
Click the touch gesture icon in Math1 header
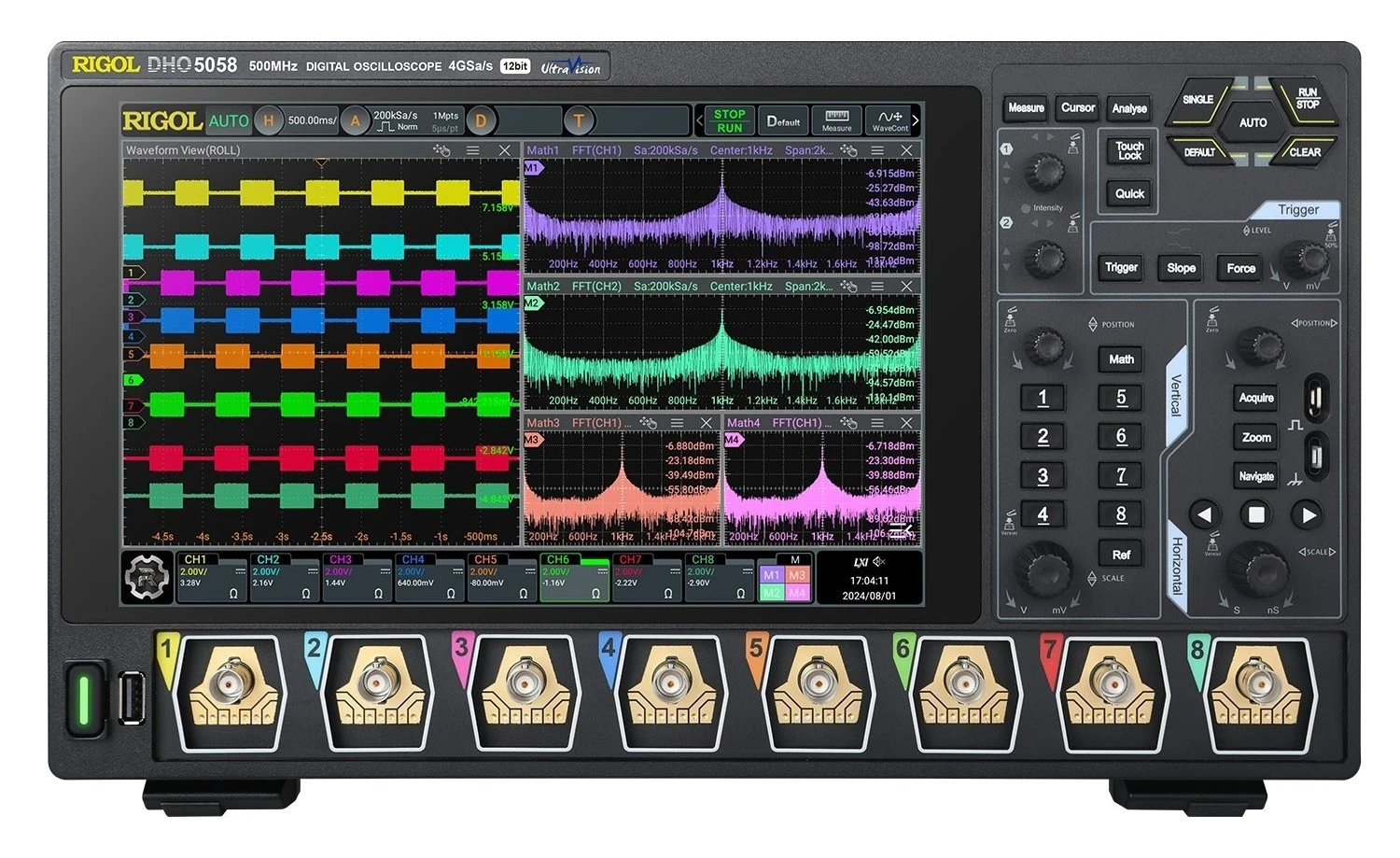coord(847,150)
